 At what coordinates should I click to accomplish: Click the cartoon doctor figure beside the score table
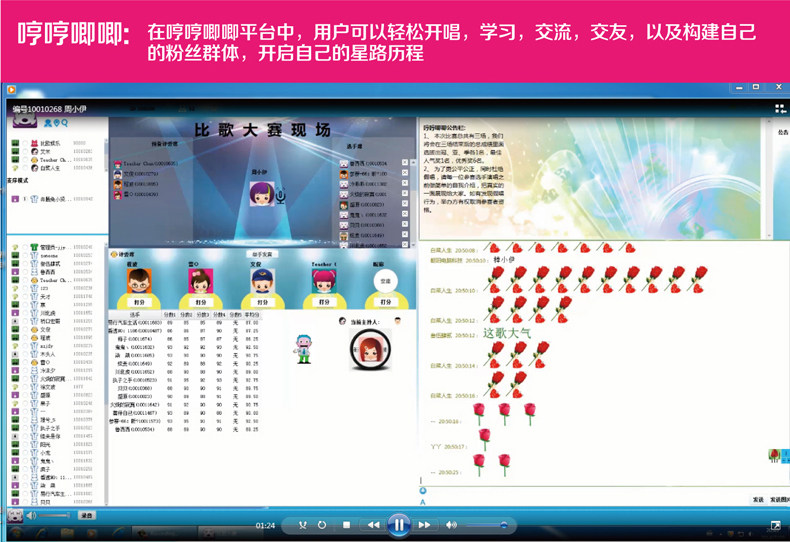coord(303,349)
